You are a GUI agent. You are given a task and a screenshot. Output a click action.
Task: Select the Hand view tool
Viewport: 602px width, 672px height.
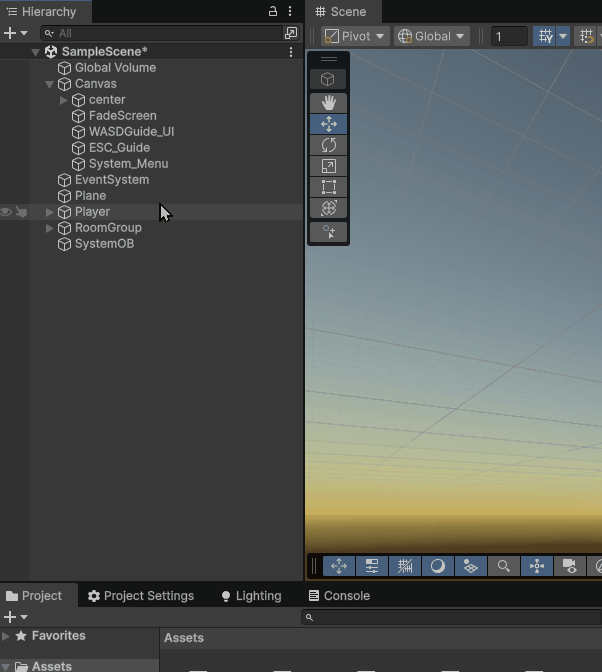(329, 103)
